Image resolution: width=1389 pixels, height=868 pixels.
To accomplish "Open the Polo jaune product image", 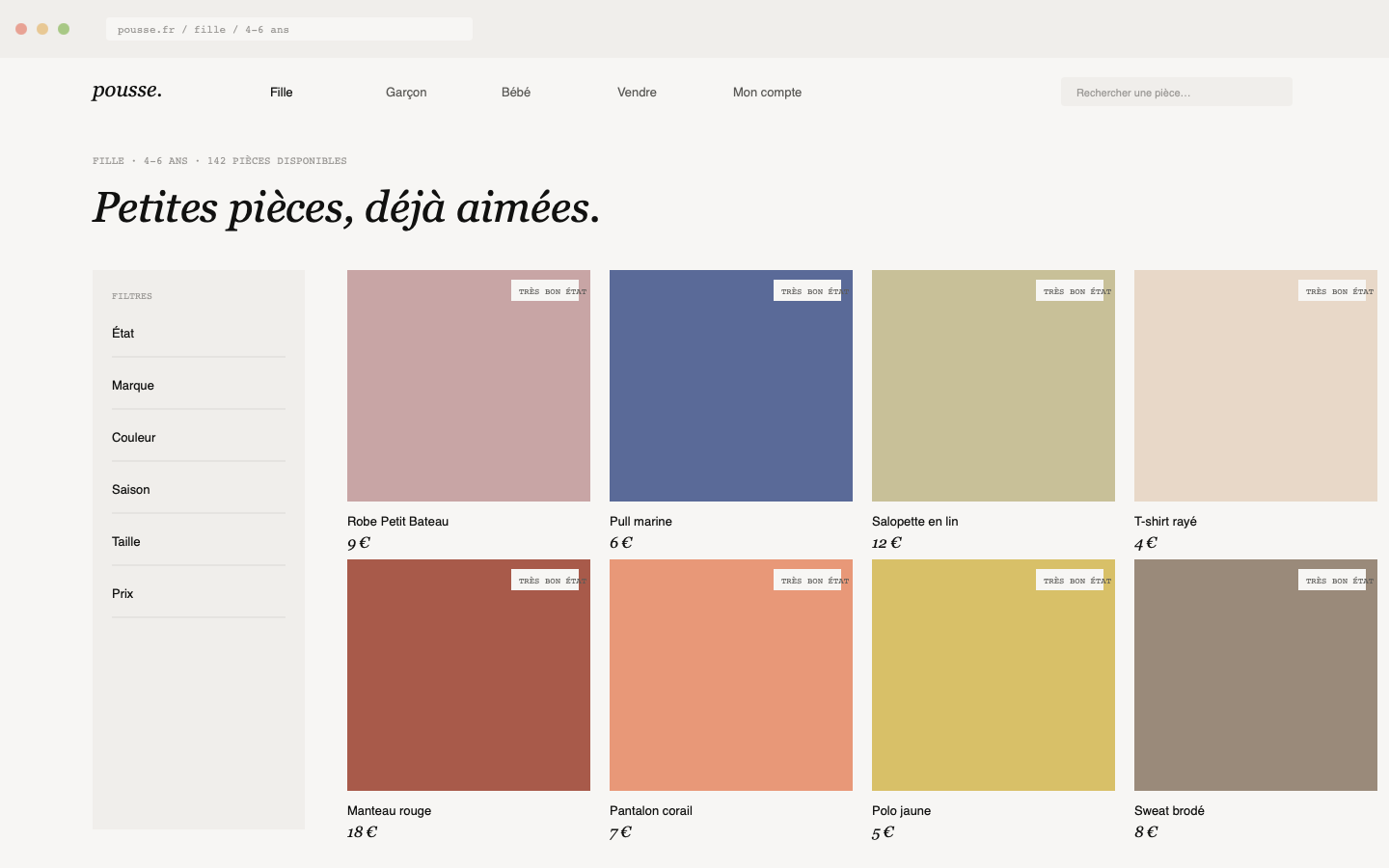I will (994, 675).
